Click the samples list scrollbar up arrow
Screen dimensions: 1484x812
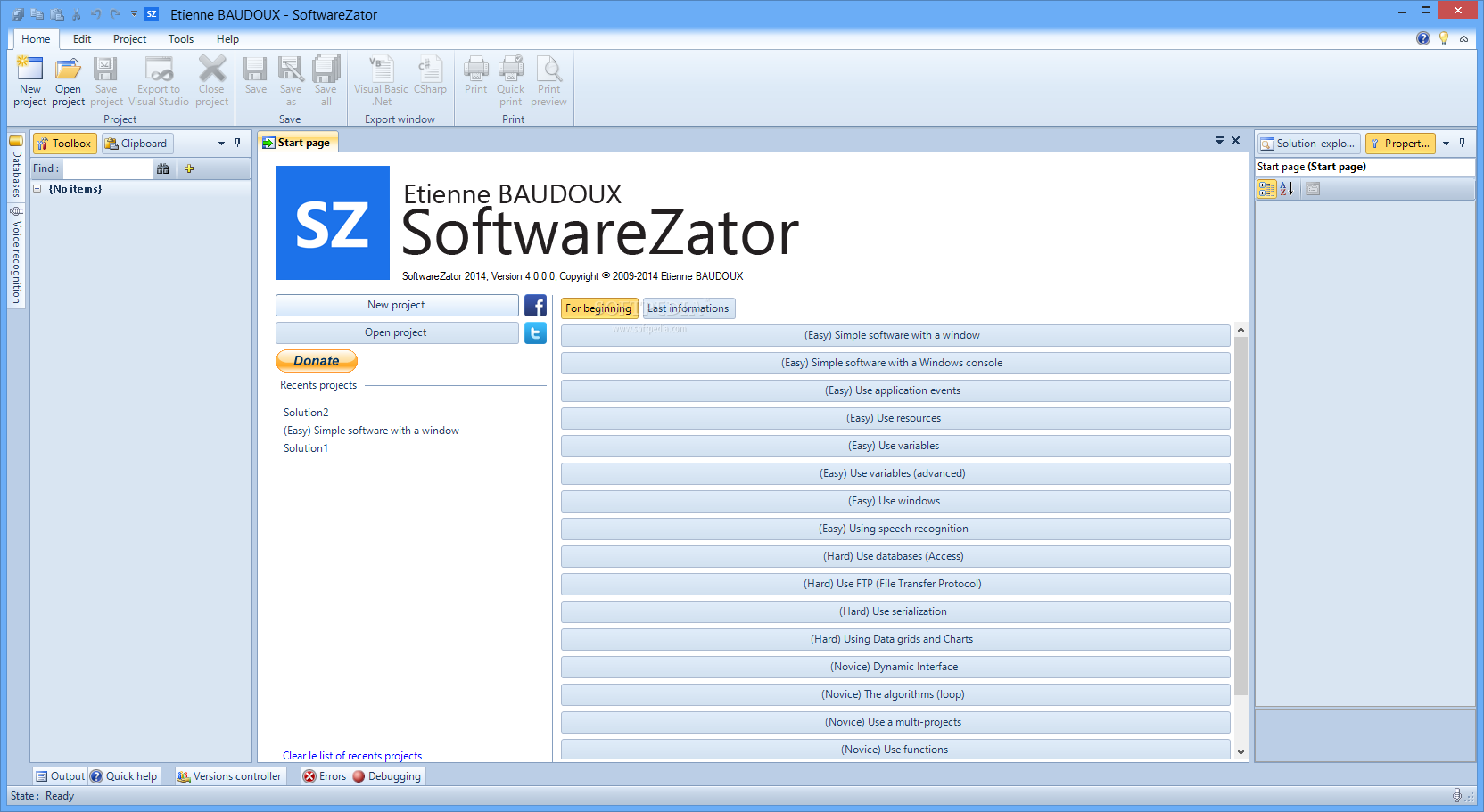tap(1241, 330)
